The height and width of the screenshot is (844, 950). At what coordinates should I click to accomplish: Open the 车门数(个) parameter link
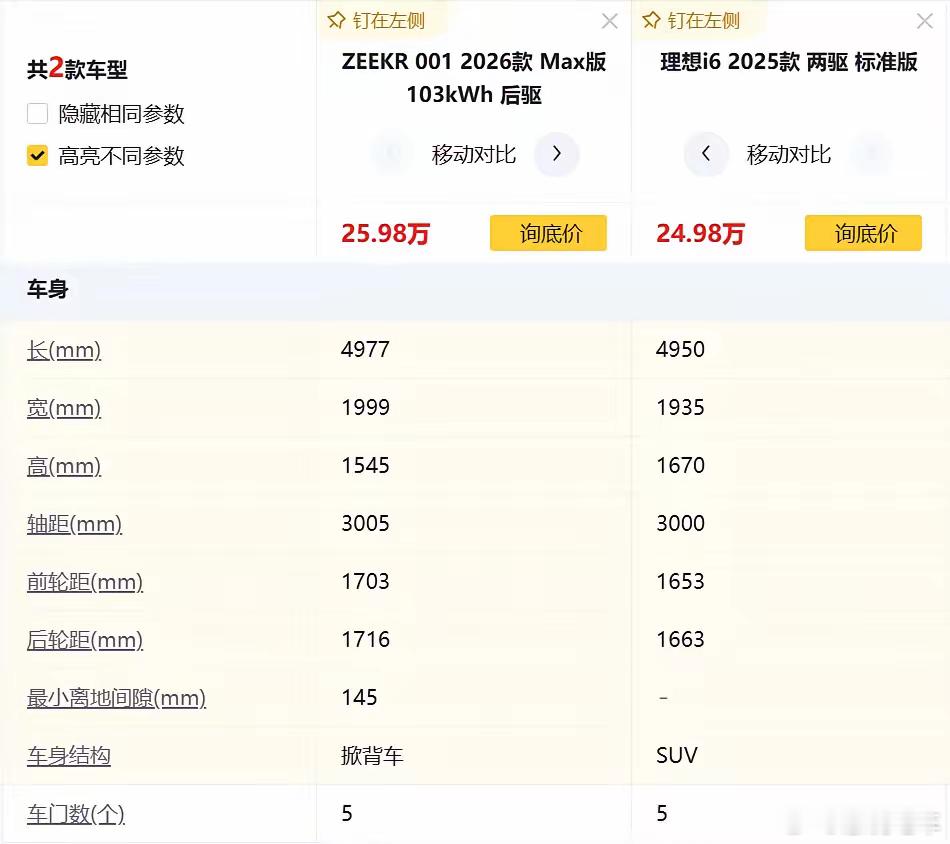point(76,814)
